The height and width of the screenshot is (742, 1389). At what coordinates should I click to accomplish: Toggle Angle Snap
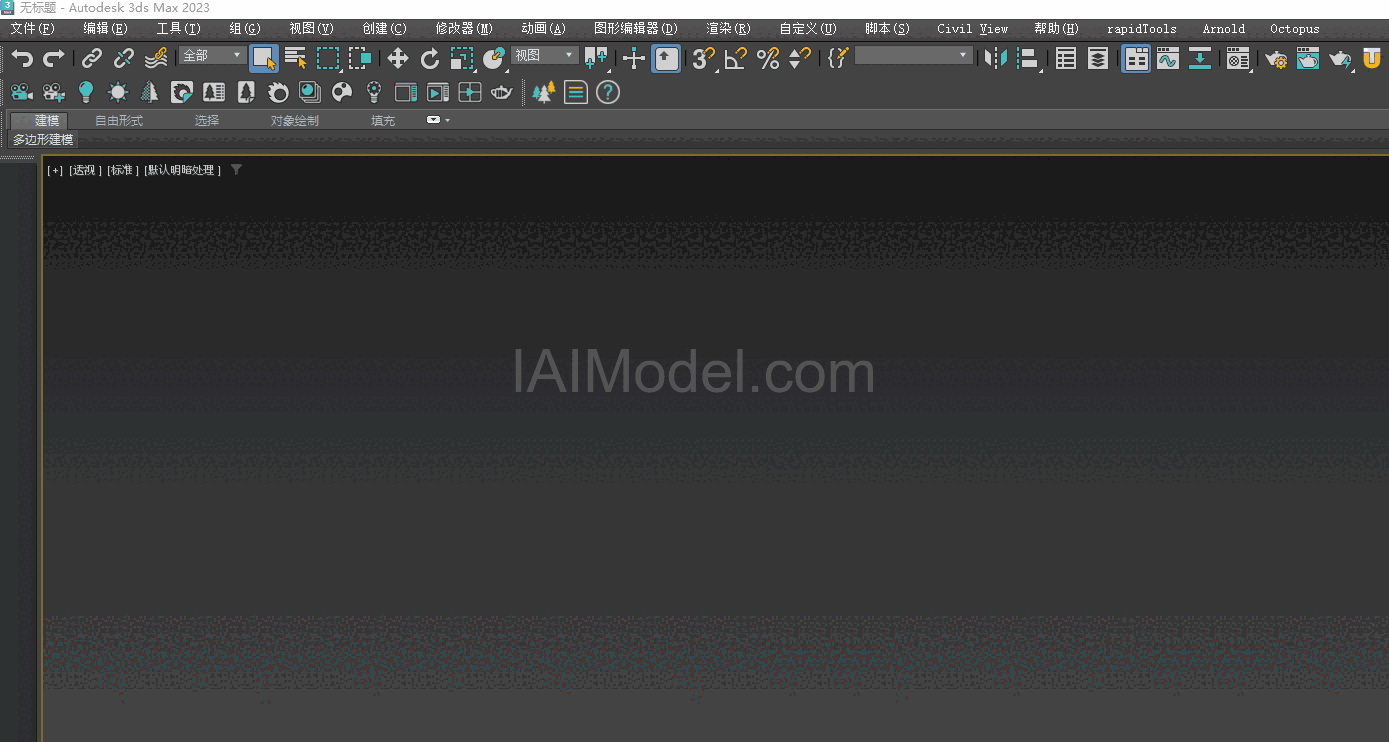[x=736, y=58]
